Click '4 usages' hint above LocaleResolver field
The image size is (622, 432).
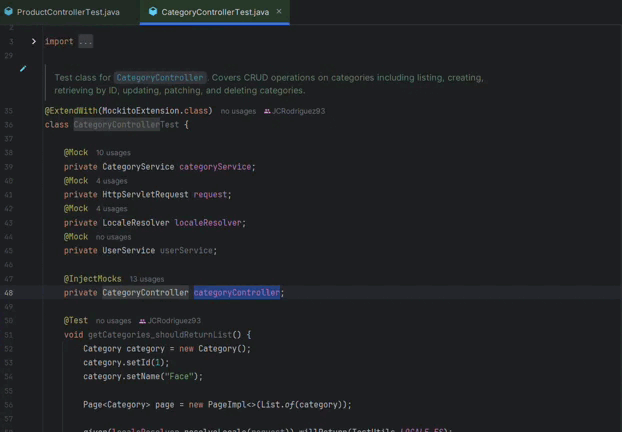pos(111,209)
